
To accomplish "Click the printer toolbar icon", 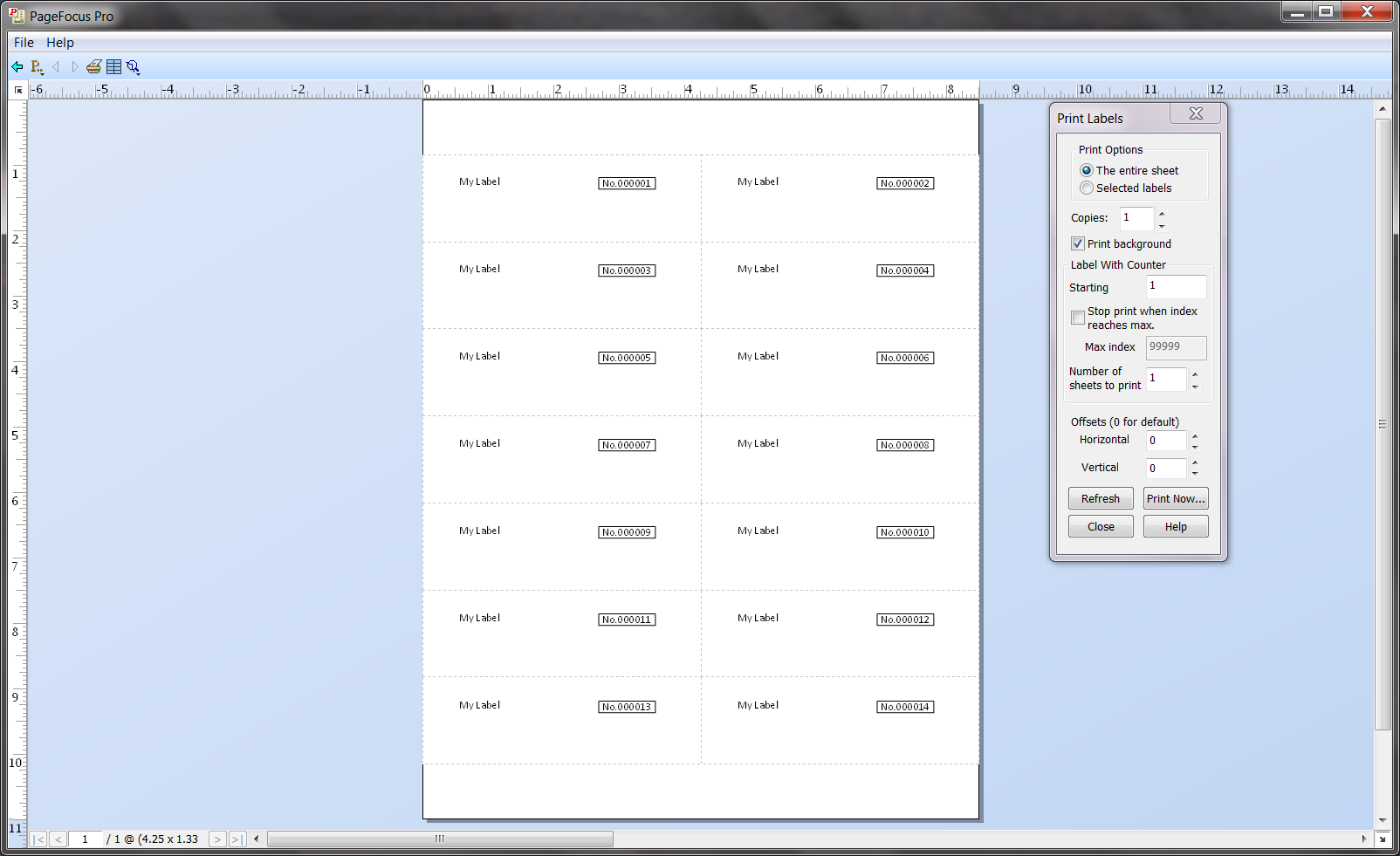I will click(94, 67).
